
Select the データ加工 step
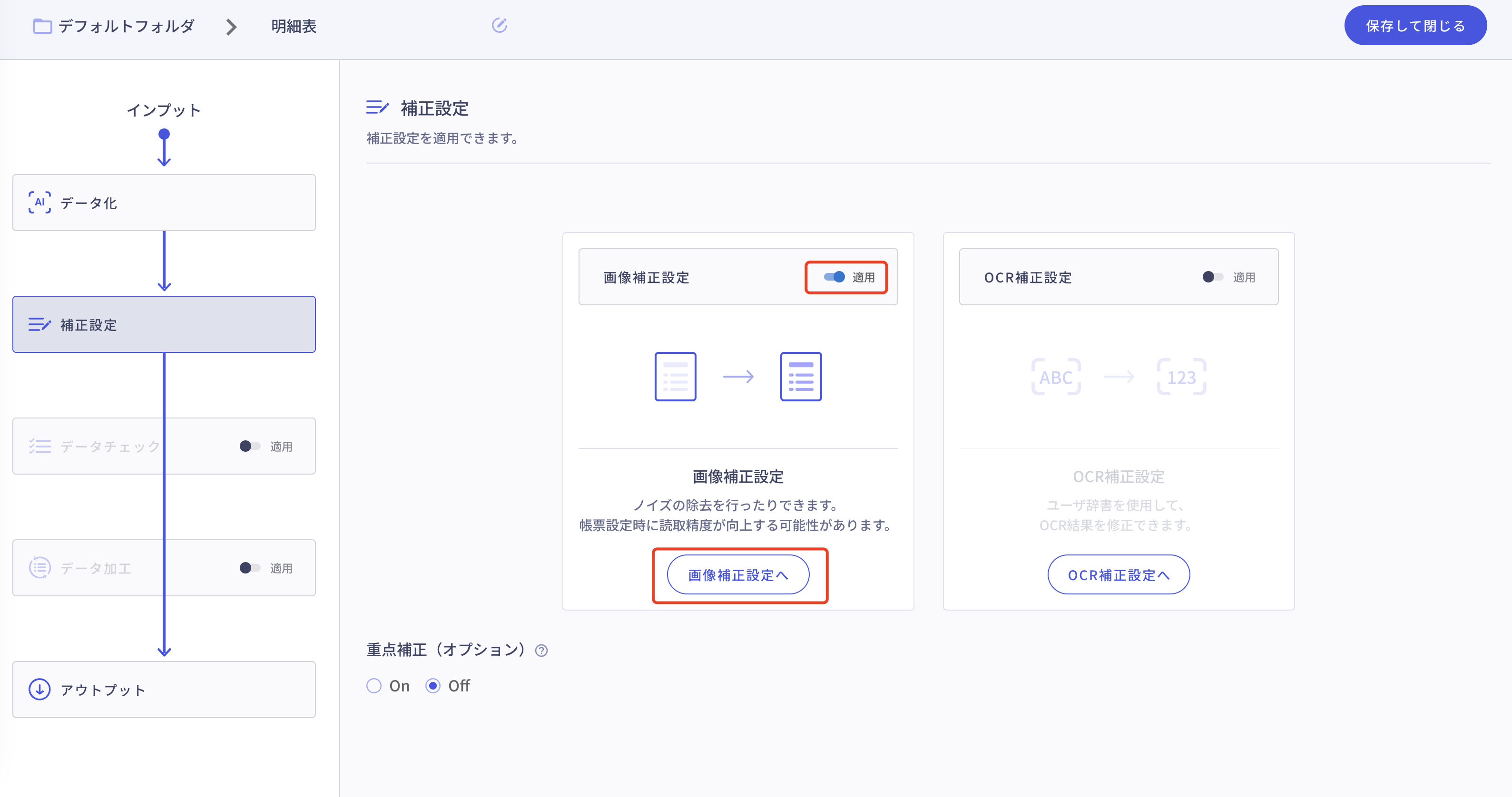tap(164, 568)
